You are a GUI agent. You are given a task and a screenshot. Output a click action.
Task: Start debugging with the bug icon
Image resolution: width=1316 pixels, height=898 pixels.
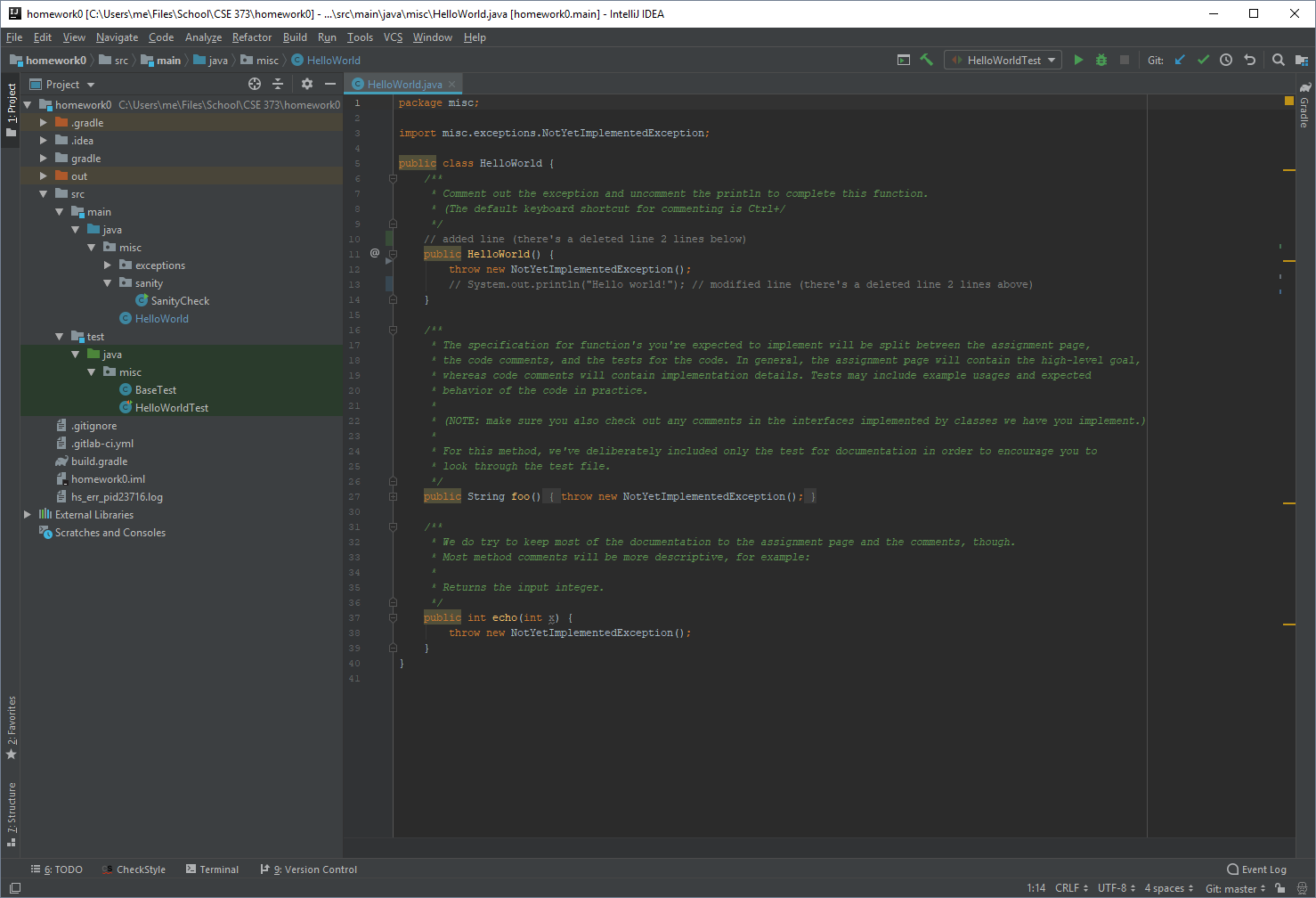(1101, 60)
